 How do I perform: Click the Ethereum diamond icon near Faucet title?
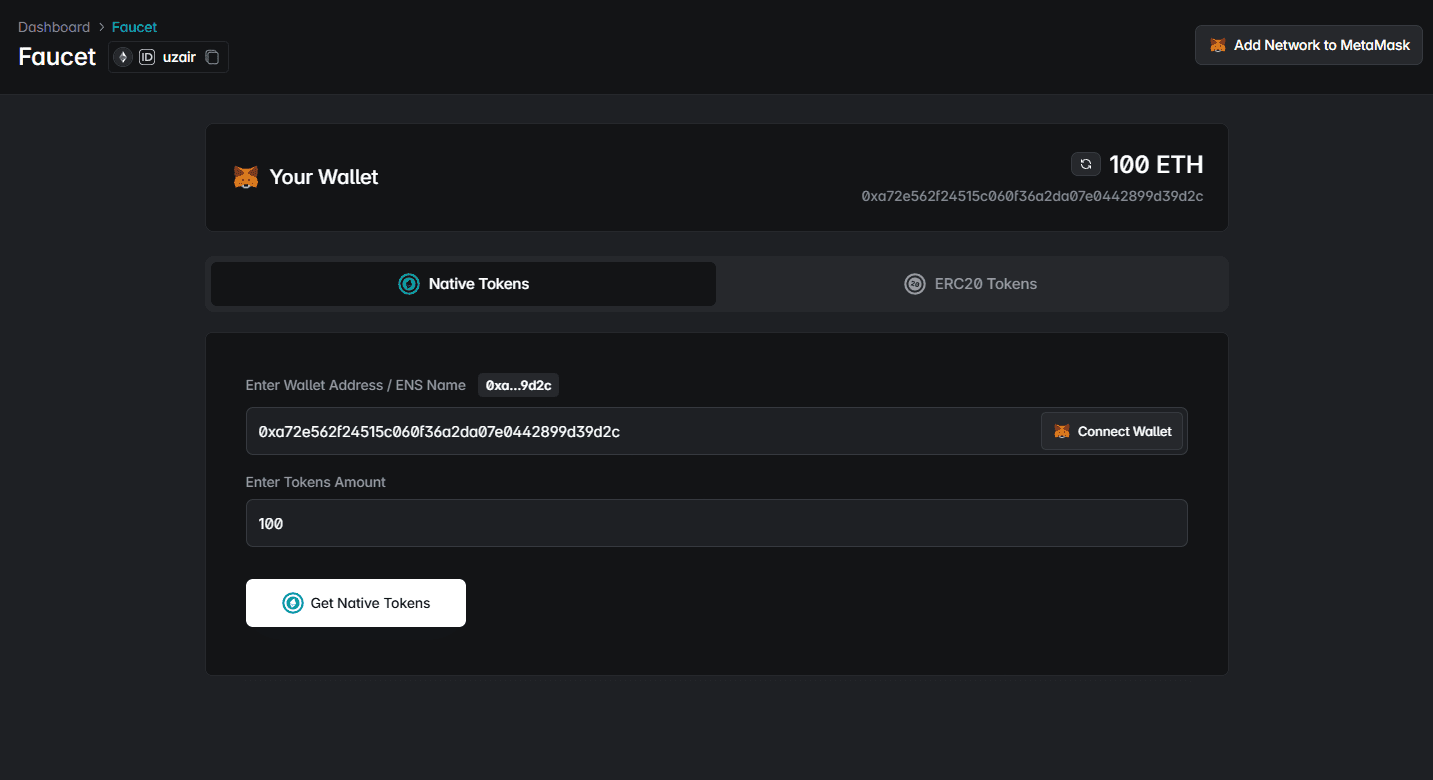(122, 57)
